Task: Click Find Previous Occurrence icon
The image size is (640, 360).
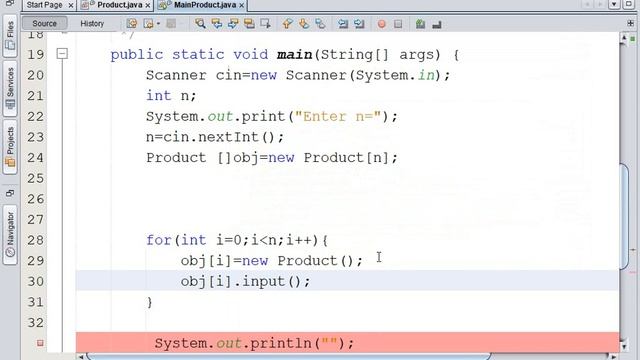Action: coord(216,24)
